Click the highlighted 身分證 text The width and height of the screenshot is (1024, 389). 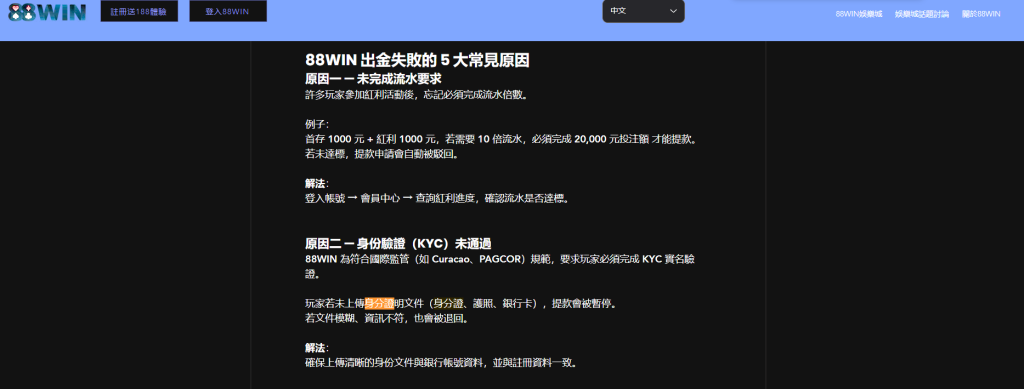pos(379,303)
